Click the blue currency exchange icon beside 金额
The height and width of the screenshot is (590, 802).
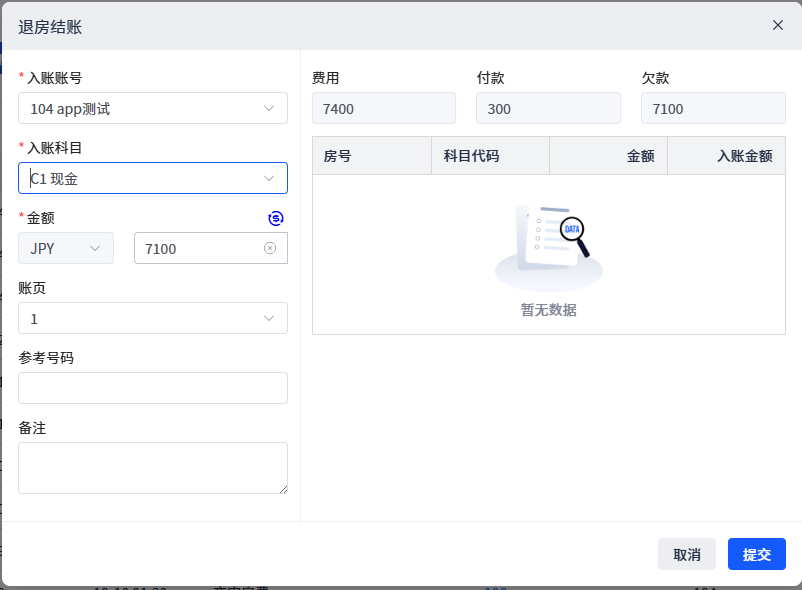(x=276, y=218)
